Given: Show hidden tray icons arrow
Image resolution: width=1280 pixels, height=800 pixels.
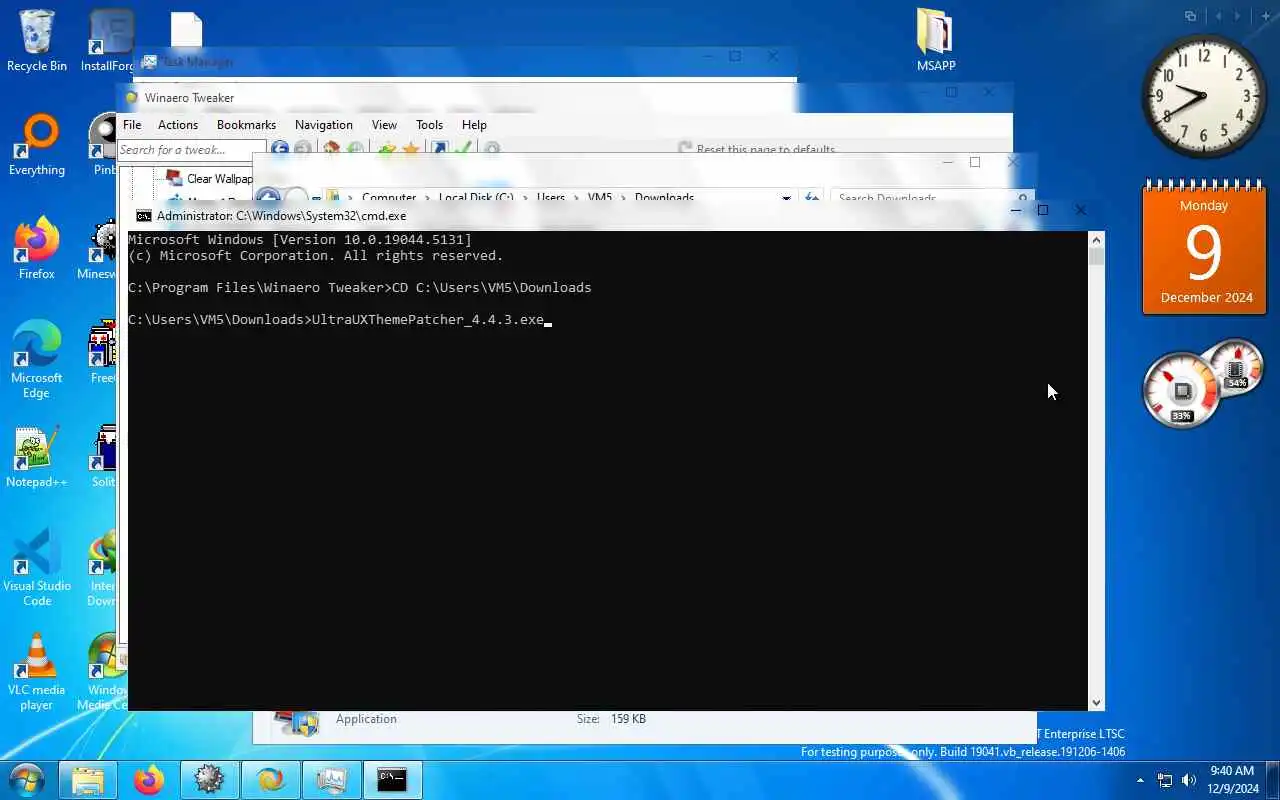Looking at the screenshot, I should [x=1140, y=780].
